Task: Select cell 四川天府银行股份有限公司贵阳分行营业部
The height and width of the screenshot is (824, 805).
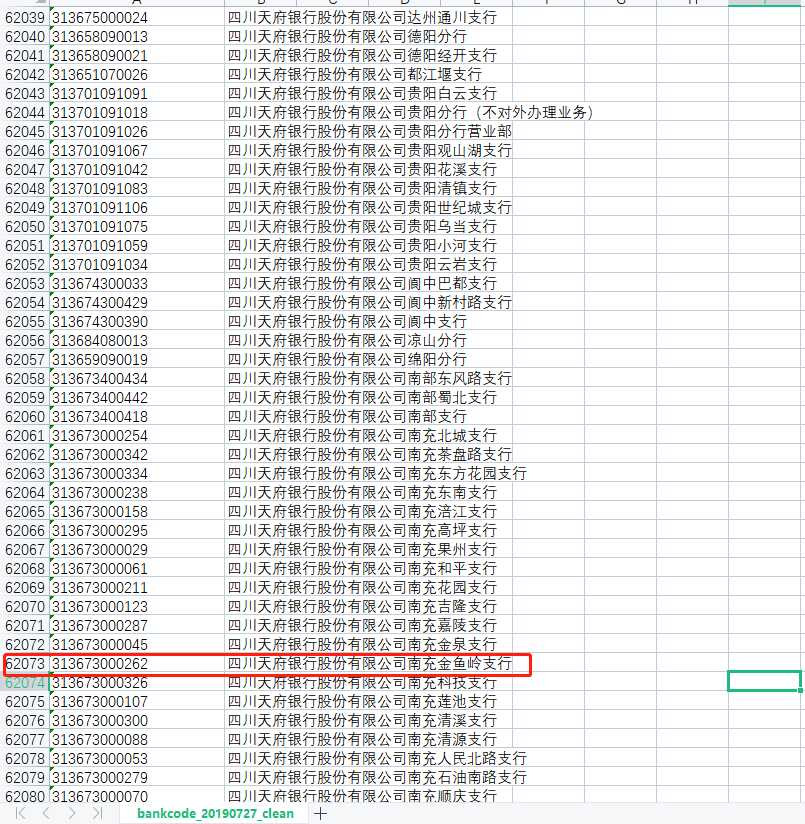Action: pyautogui.click(x=369, y=132)
